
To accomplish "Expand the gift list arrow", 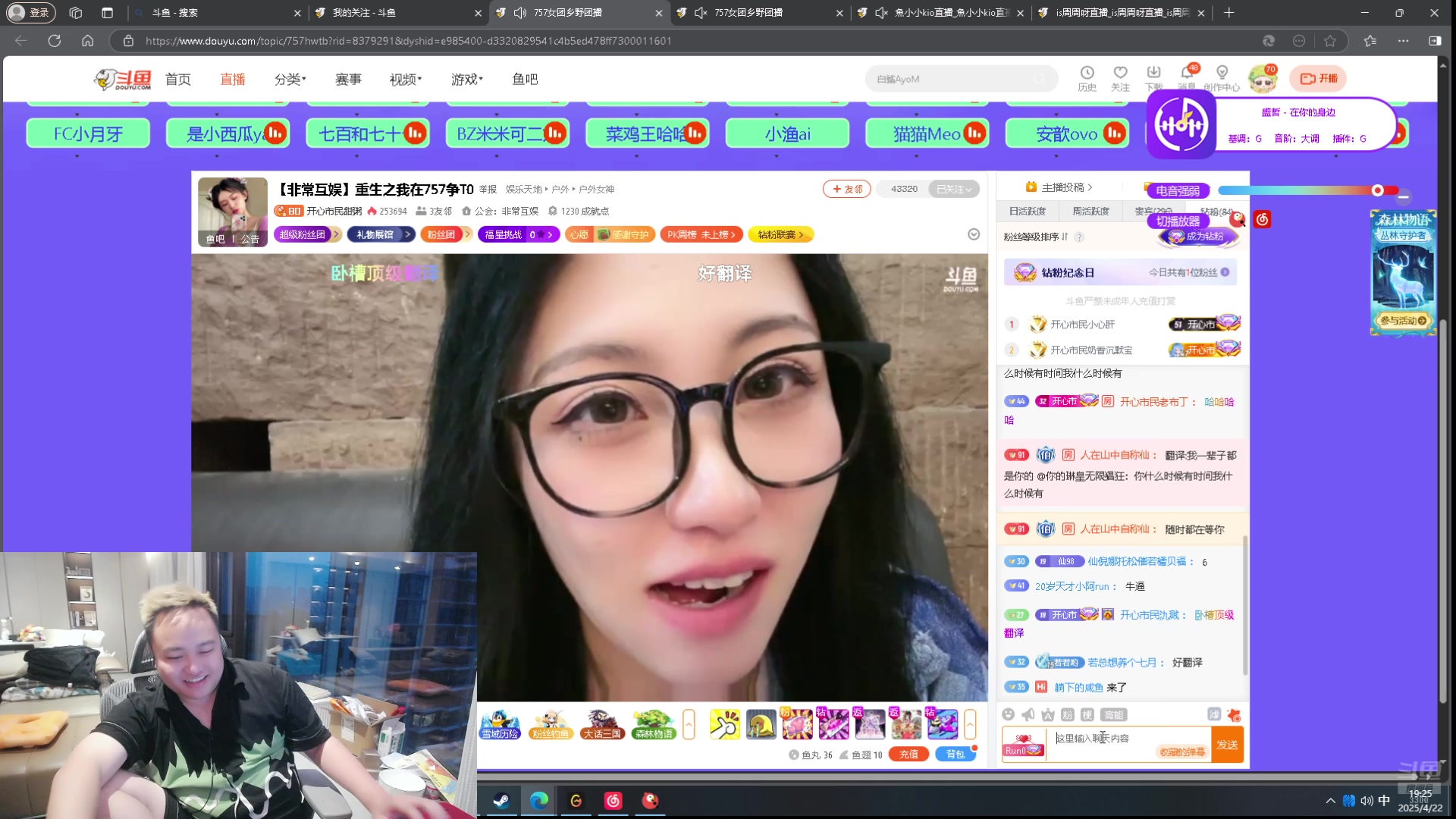I will tap(970, 724).
